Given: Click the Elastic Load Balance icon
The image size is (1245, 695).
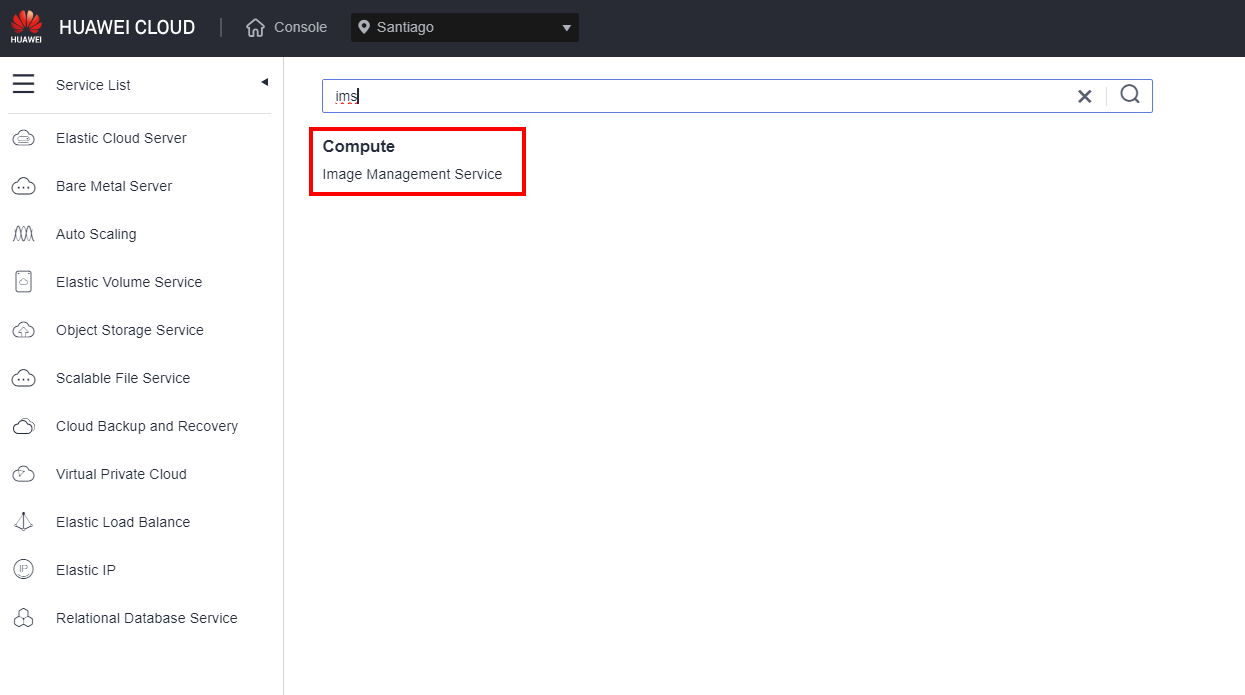Looking at the screenshot, I should pyautogui.click(x=23, y=522).
